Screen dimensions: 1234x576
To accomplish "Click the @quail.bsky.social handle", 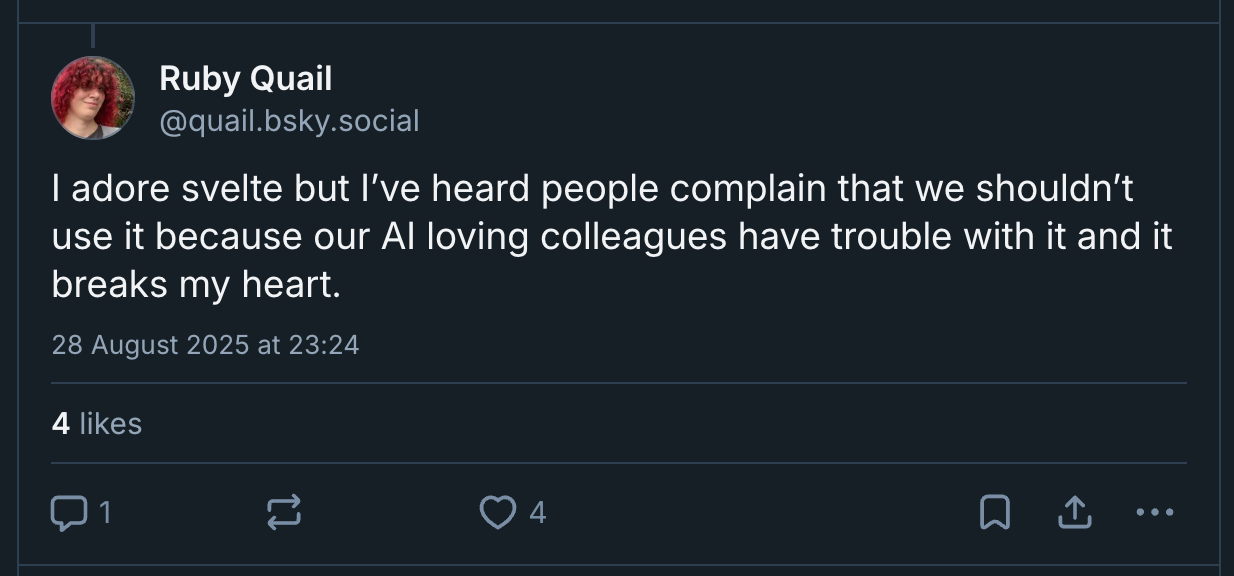I will pos(289,121).
